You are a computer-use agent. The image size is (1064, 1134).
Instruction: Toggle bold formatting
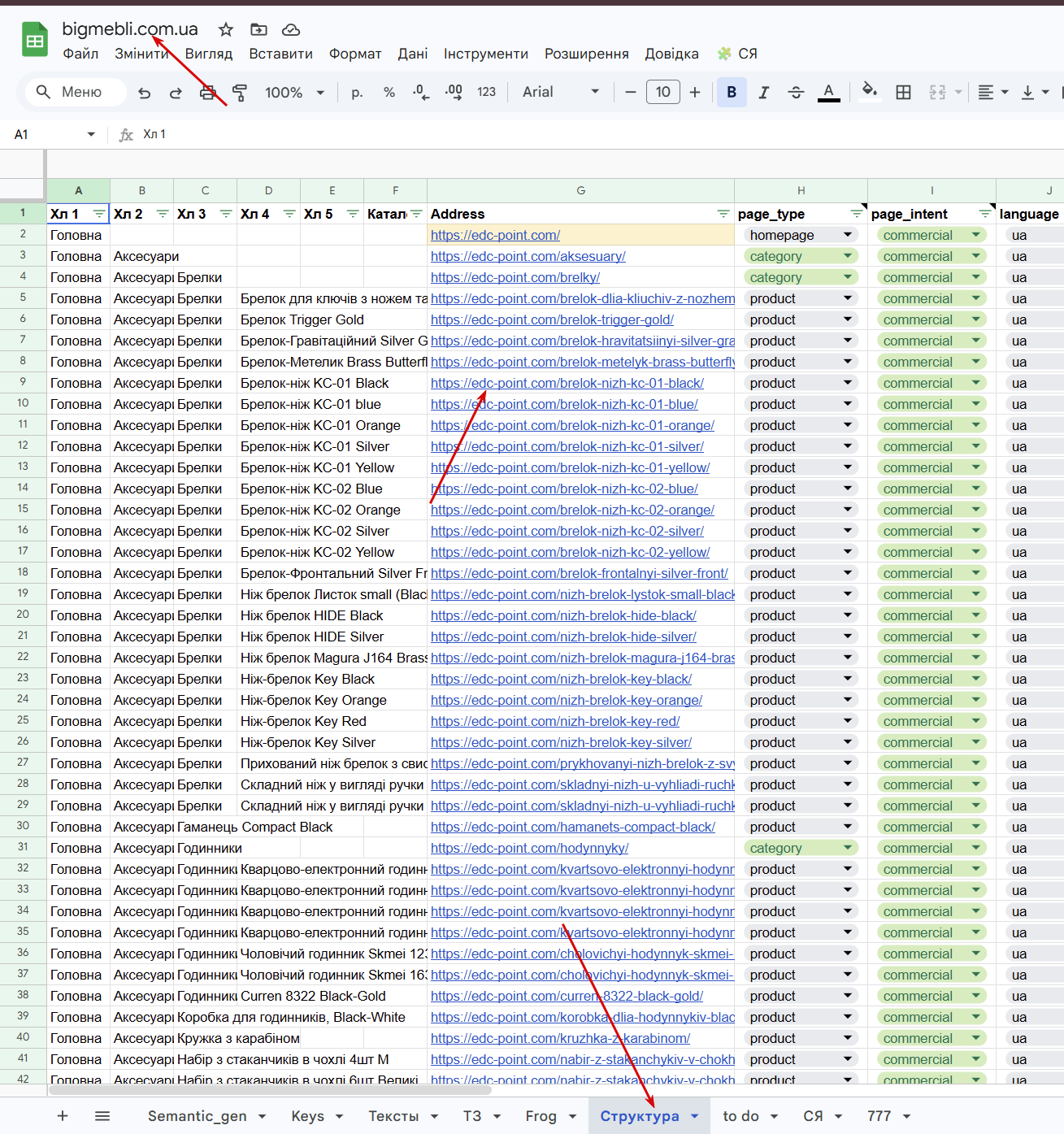(x=732, y=93)
